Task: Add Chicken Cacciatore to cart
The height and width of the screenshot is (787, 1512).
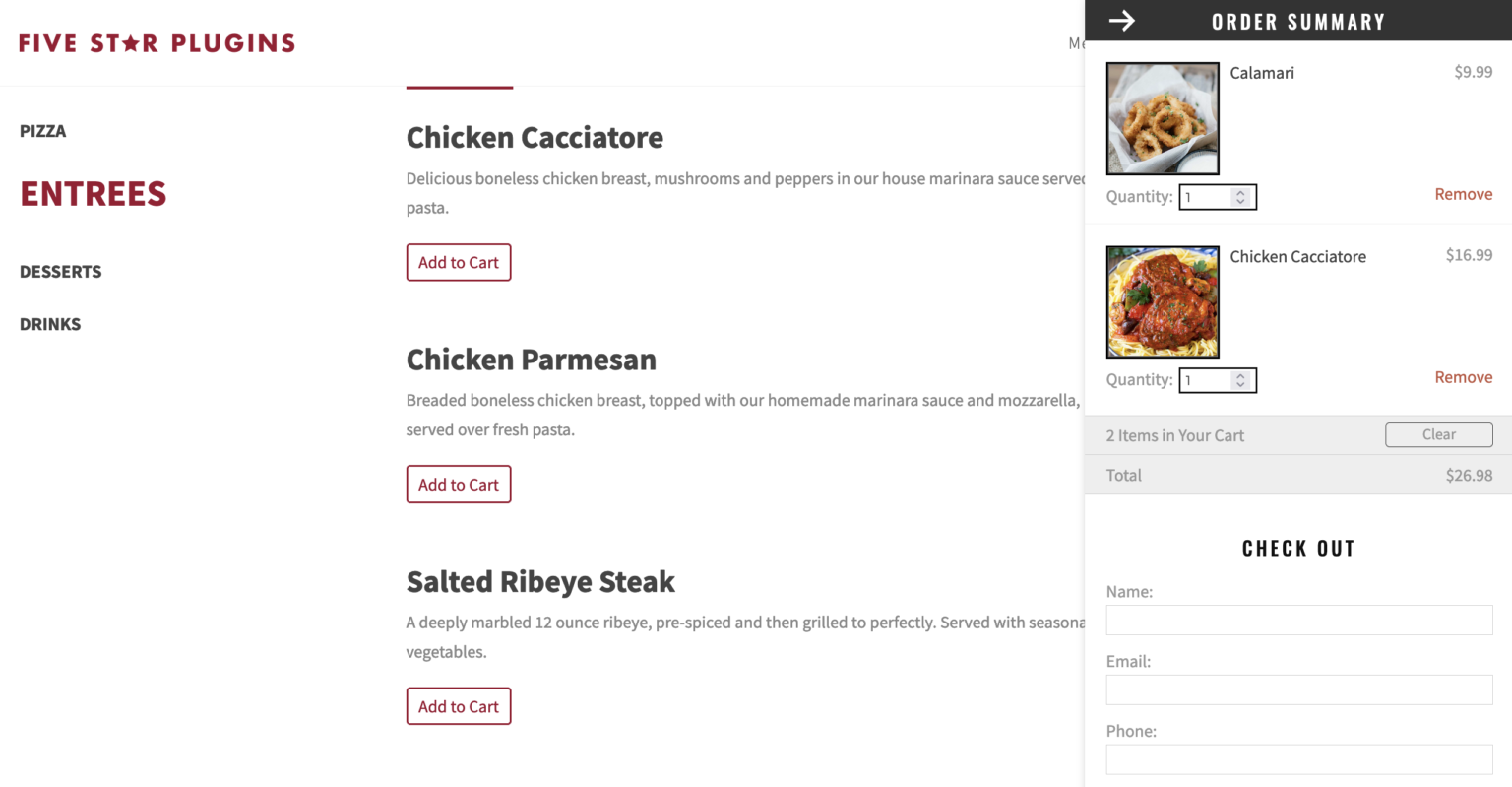Action: pos(459,262)
